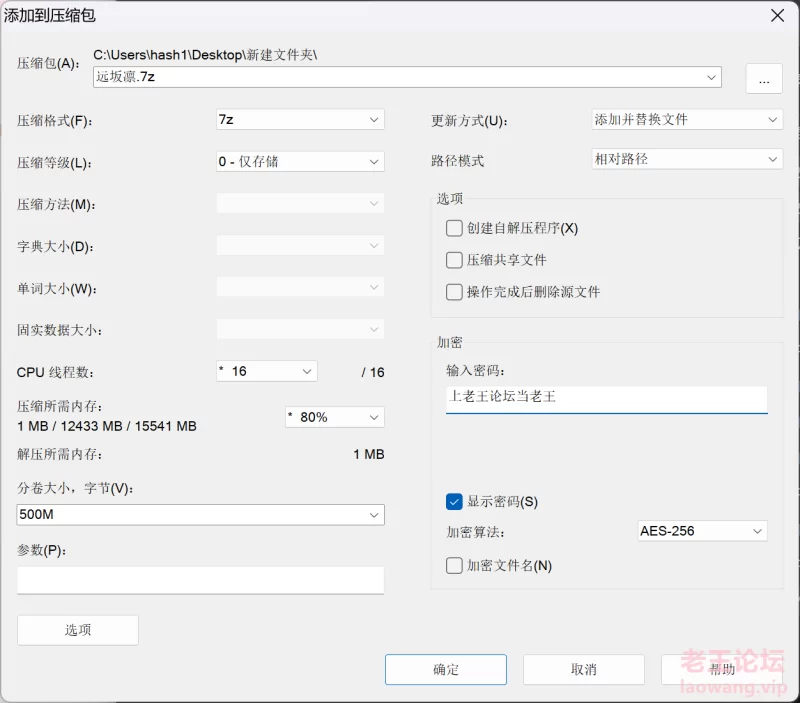Expand the 路径模式 相对路径 dropdown
Screen dimensions: 800x703
pyautogui.click(x=687, y=159)
